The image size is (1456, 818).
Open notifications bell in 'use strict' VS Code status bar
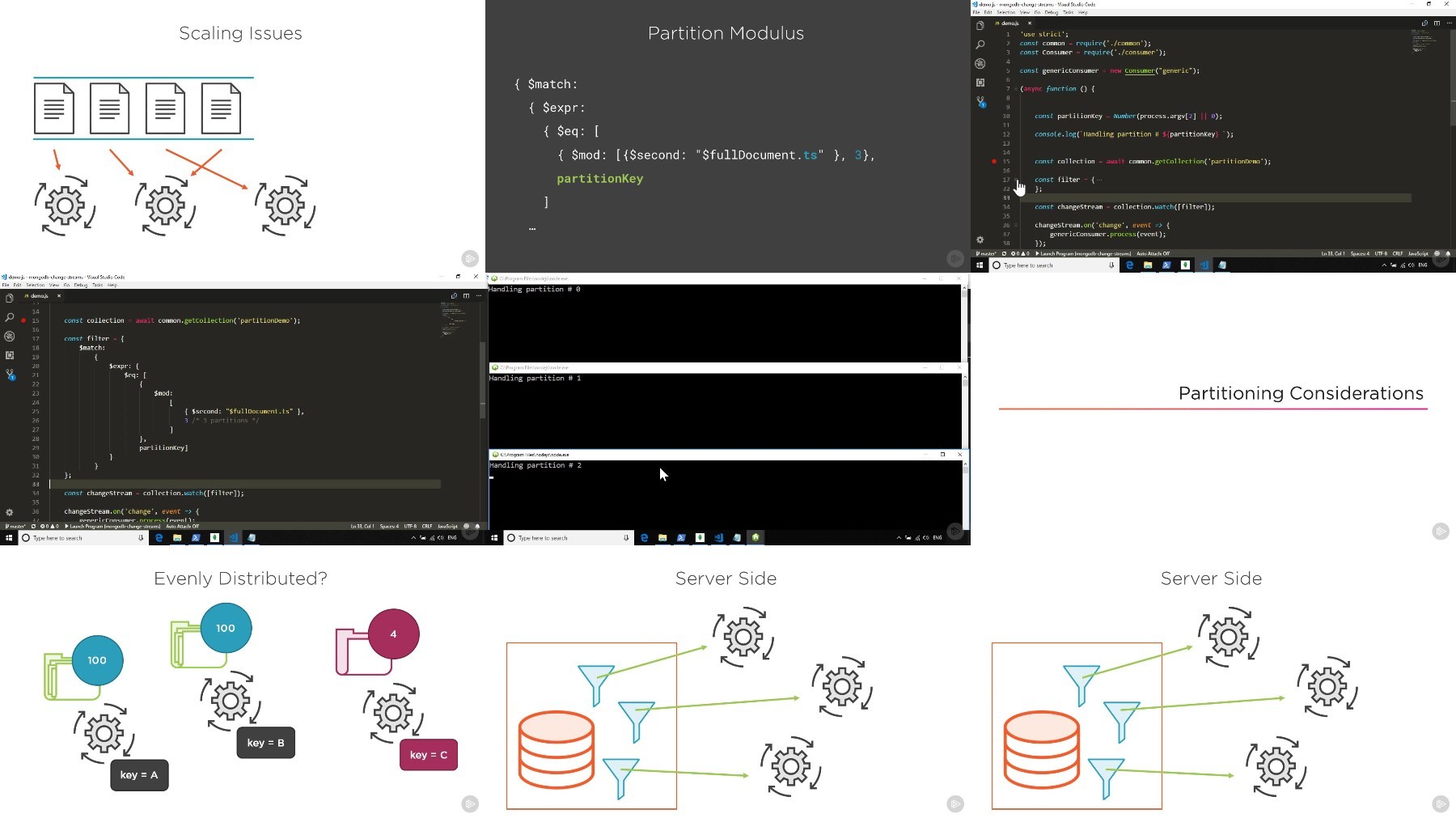click(x=1447, y=253)
